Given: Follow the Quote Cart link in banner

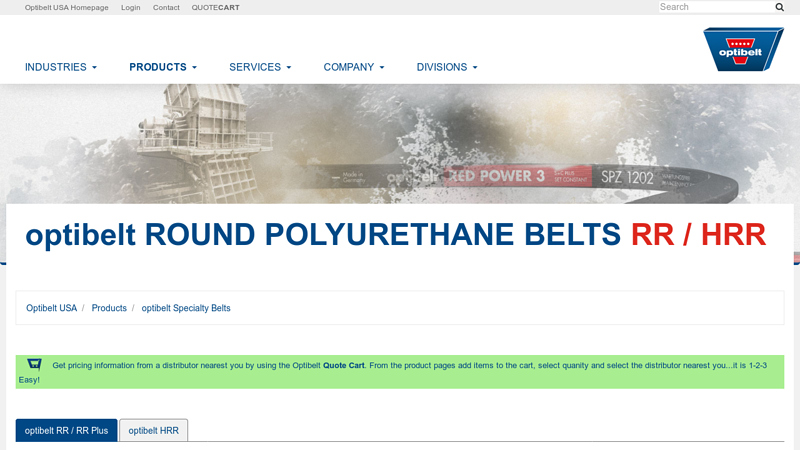Looking at the screenshot, I should point(344,365).
